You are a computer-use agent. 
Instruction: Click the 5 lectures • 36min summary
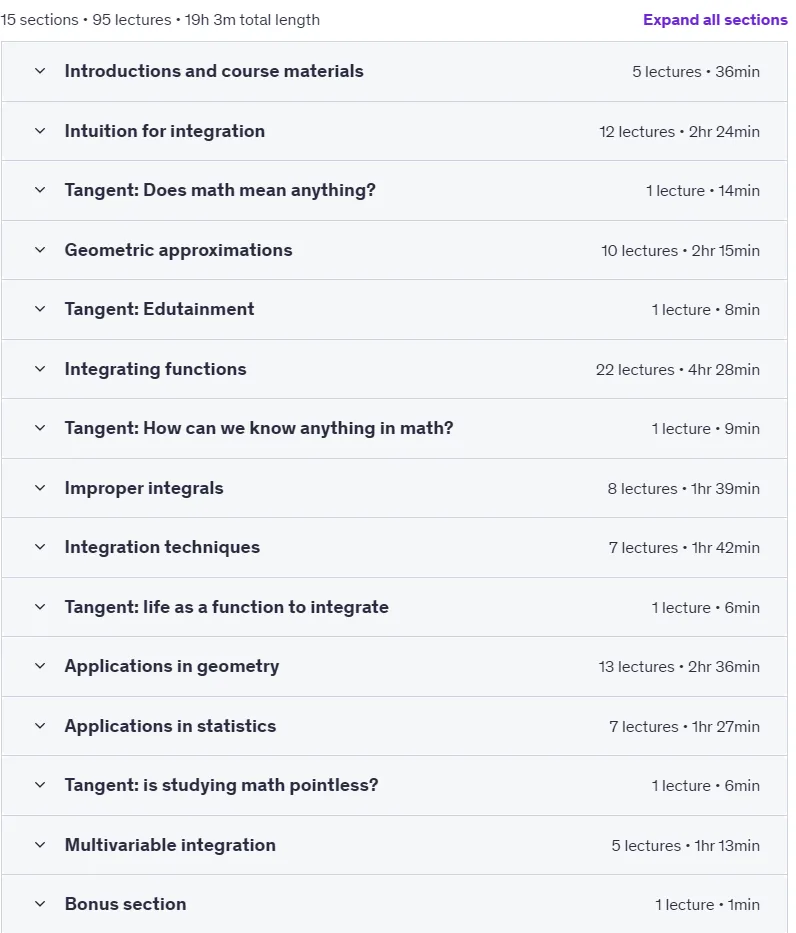click(695, 71)
